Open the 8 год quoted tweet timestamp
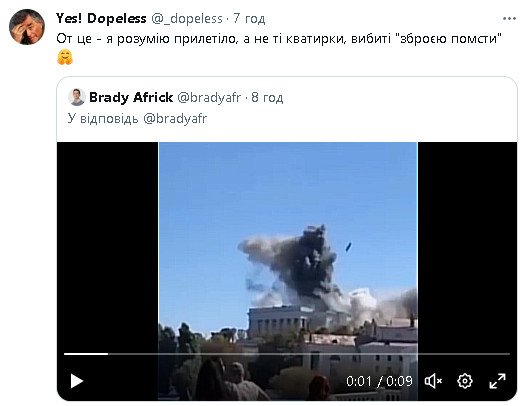The image size is (524, 406). 267,98
